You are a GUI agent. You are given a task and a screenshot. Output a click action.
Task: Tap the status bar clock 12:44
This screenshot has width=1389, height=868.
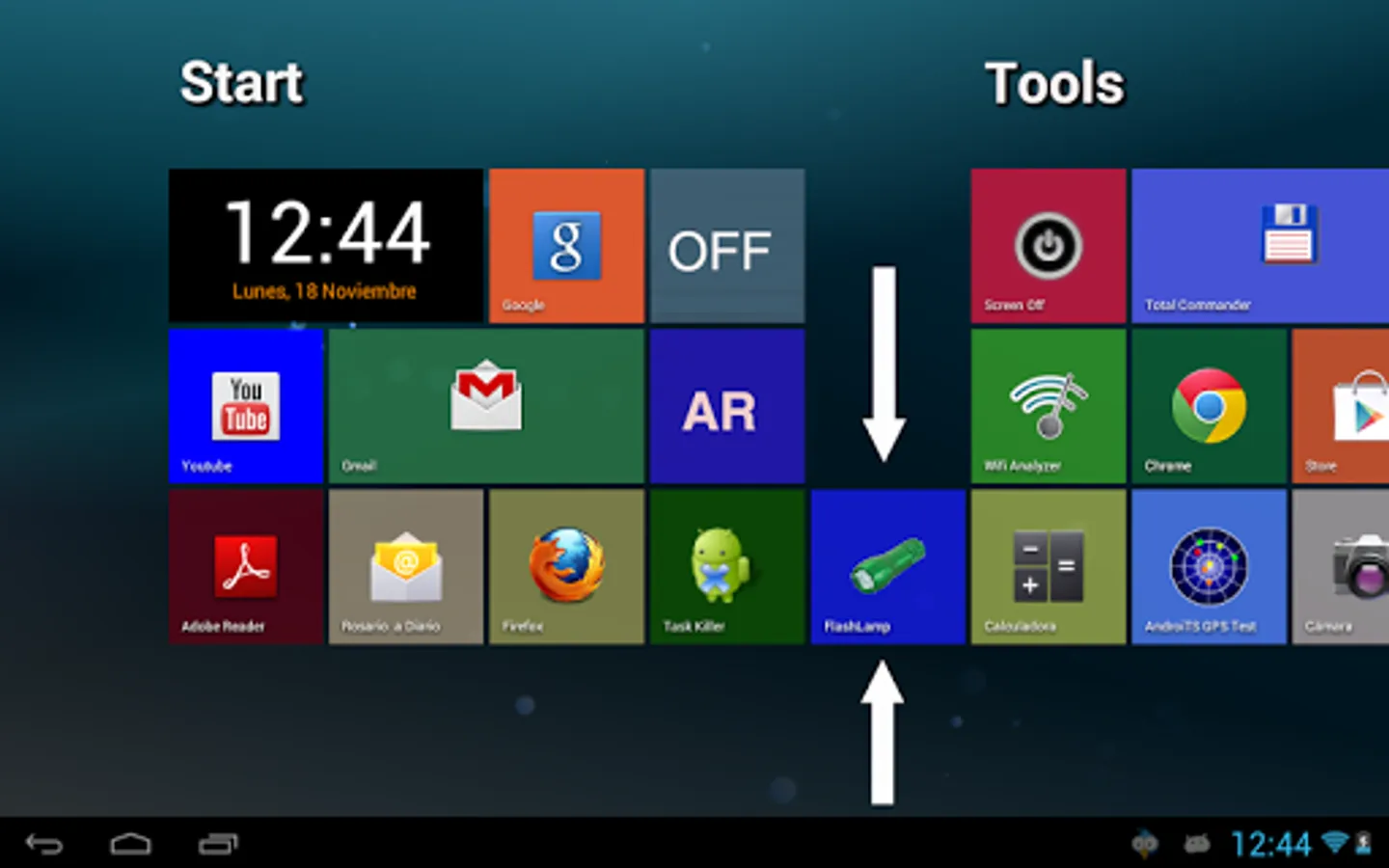[x=1271, y=845]
